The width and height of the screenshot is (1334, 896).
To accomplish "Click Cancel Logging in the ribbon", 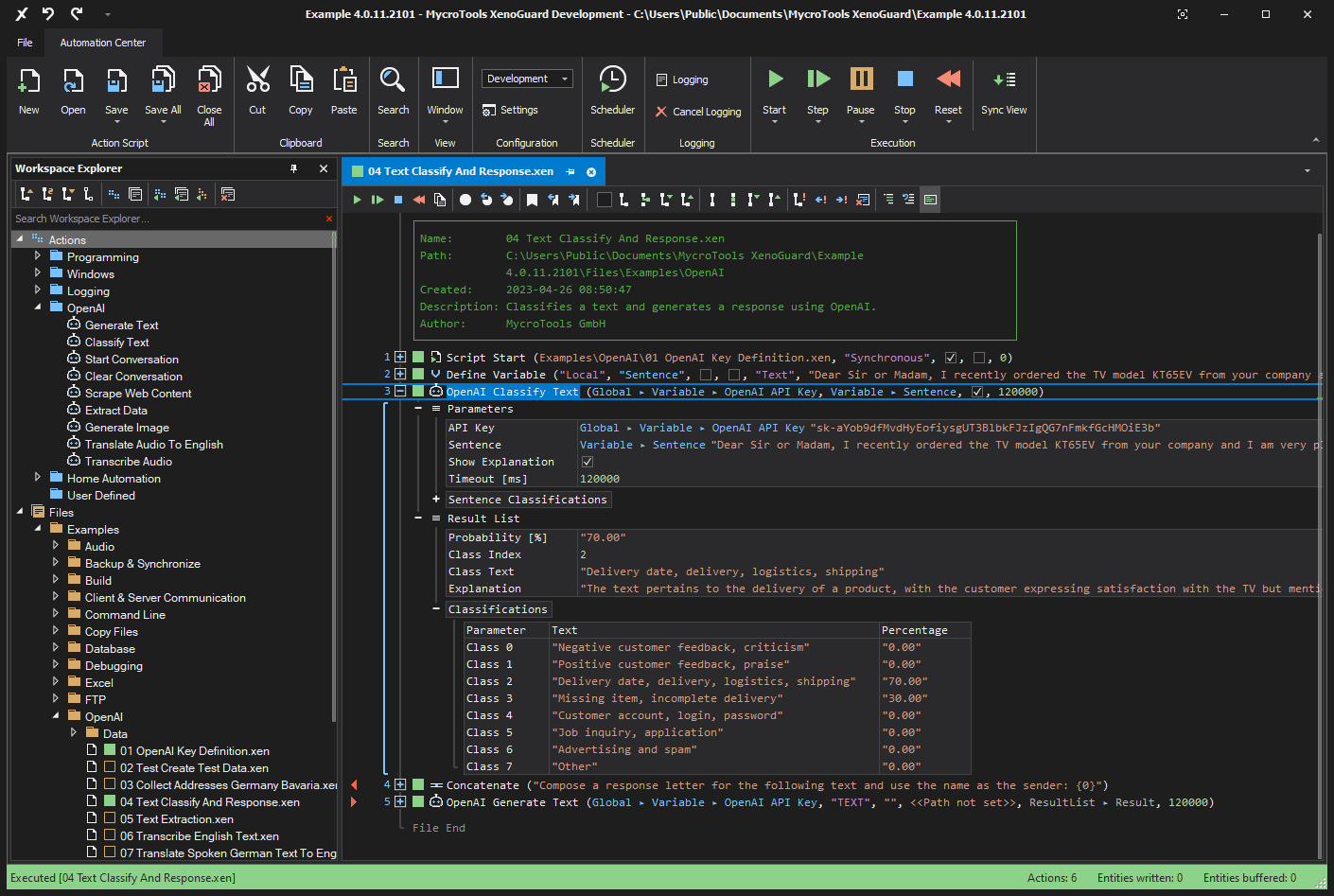I will (x=698, y=112).
